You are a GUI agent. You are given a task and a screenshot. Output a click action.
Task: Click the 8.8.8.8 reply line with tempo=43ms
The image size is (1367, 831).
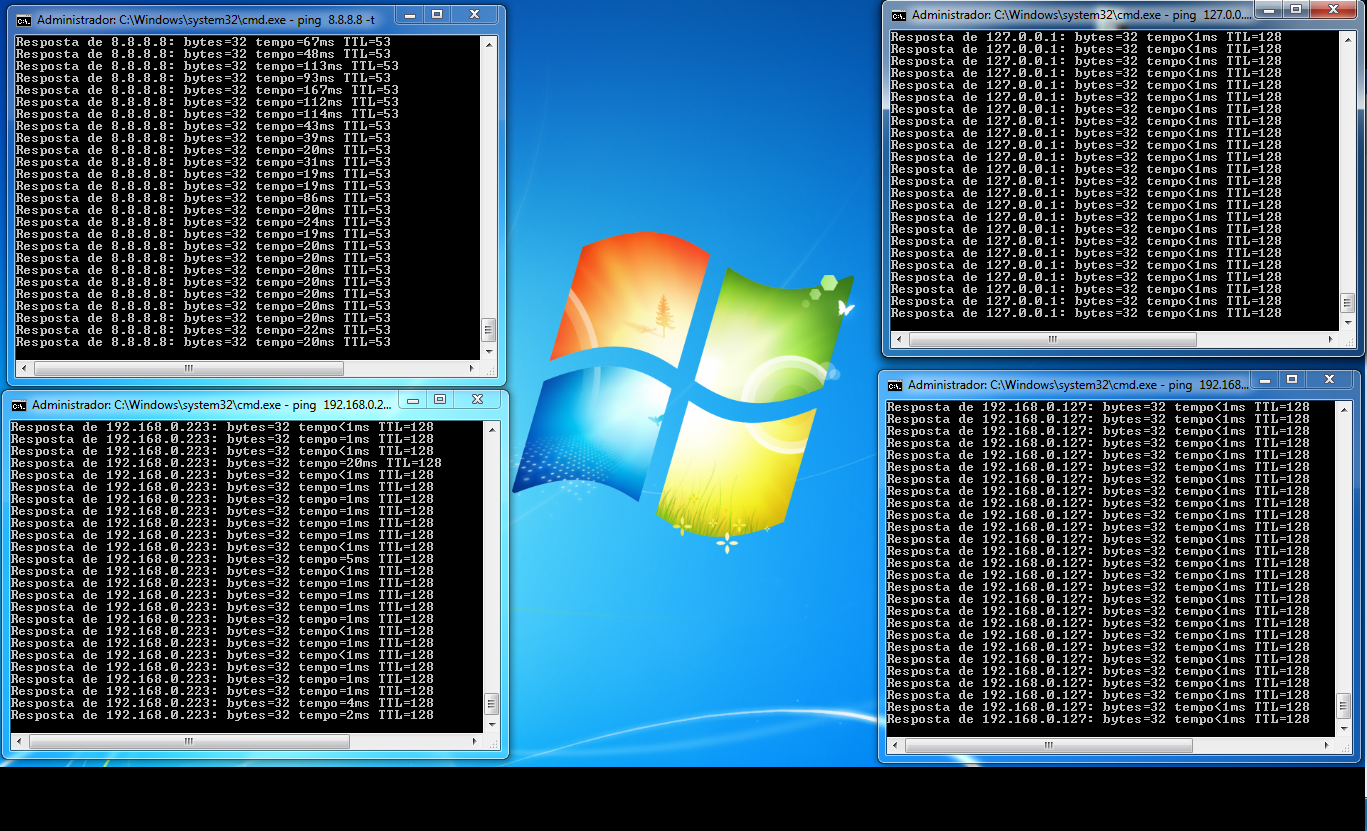point(203,126)
